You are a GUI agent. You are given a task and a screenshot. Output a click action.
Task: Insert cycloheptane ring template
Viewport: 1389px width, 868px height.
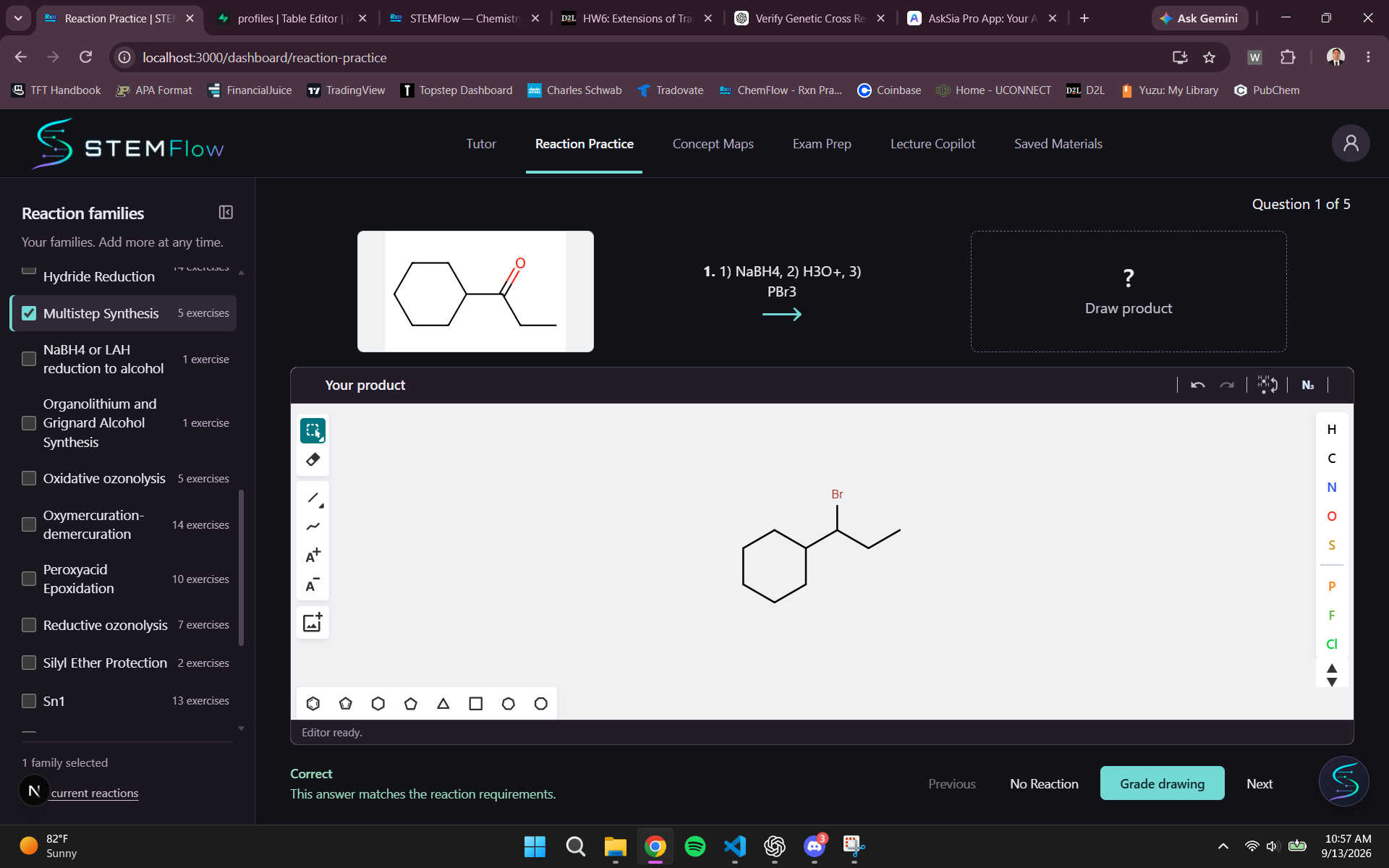[509, 703]
